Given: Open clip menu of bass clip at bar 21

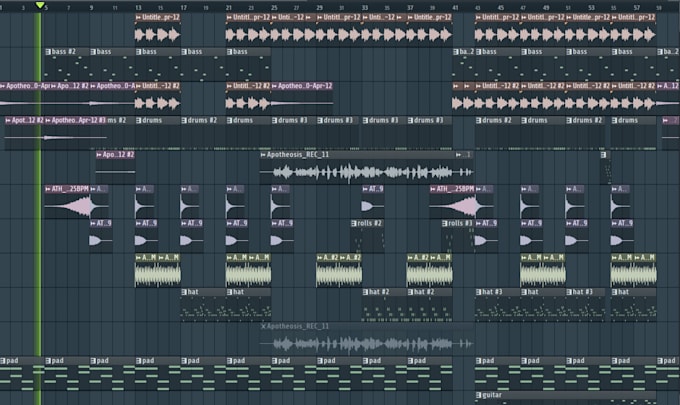Looking at the screenshot, I should click(229, 52).
